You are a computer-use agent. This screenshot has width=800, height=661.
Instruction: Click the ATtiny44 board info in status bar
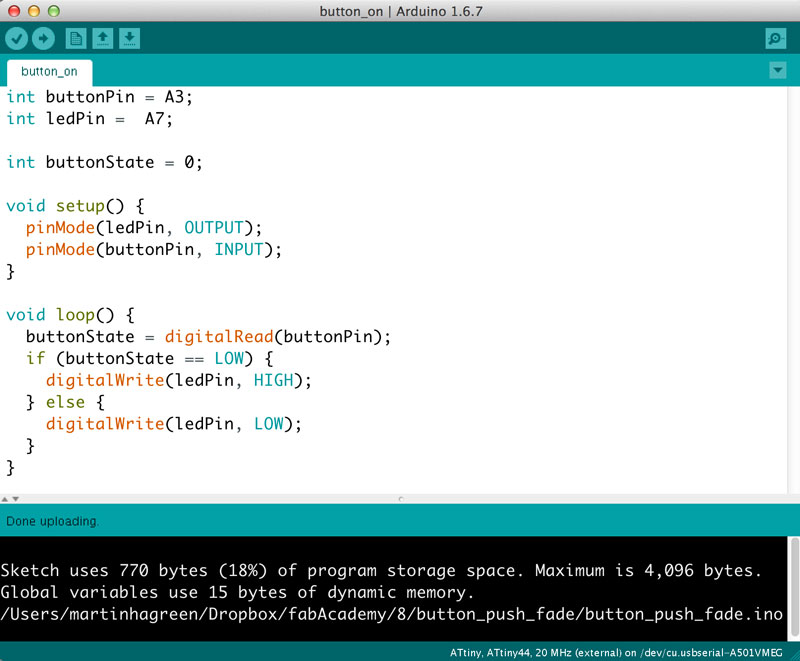click(x=616, y=653)
